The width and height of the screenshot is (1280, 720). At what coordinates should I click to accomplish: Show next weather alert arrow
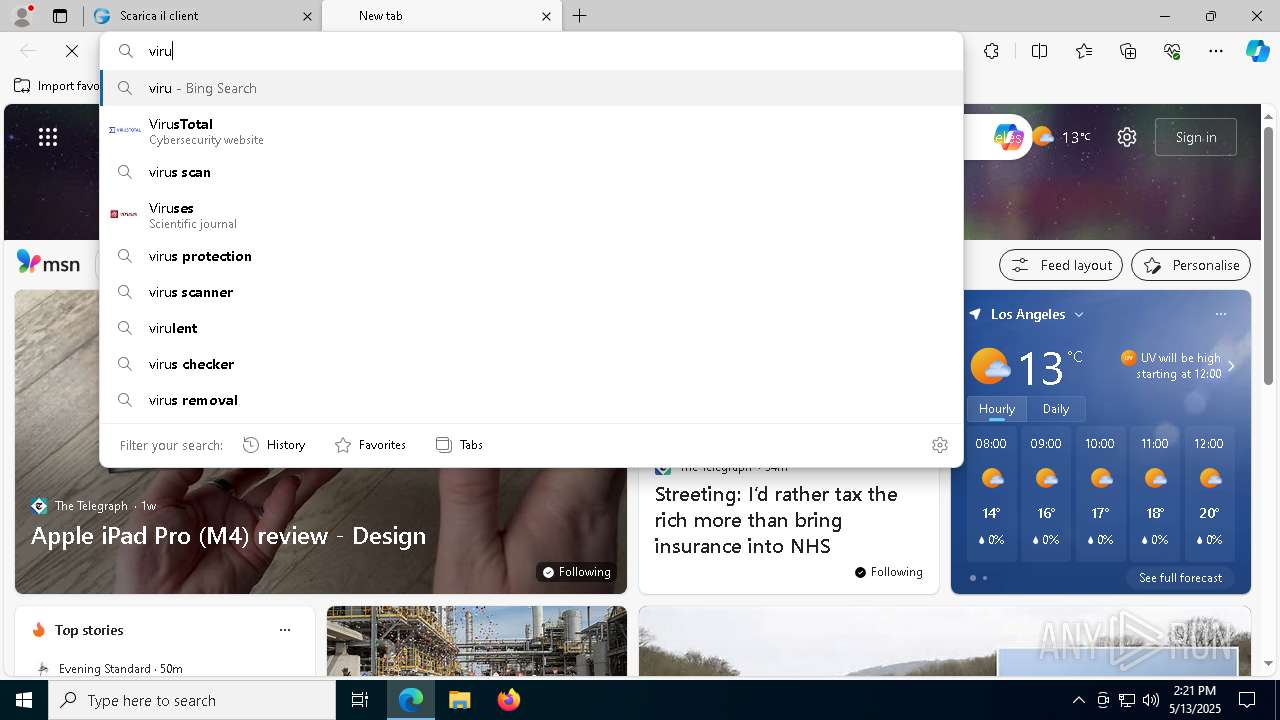1231,366
